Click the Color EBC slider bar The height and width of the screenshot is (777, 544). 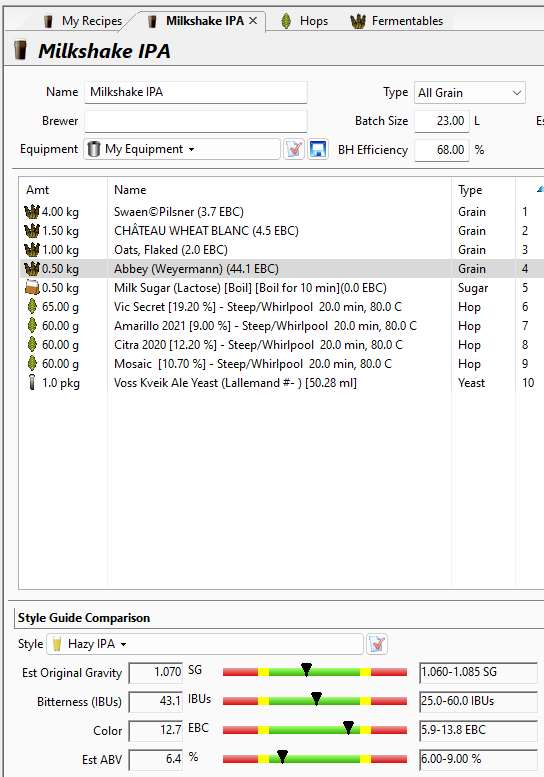coord(315,729)
